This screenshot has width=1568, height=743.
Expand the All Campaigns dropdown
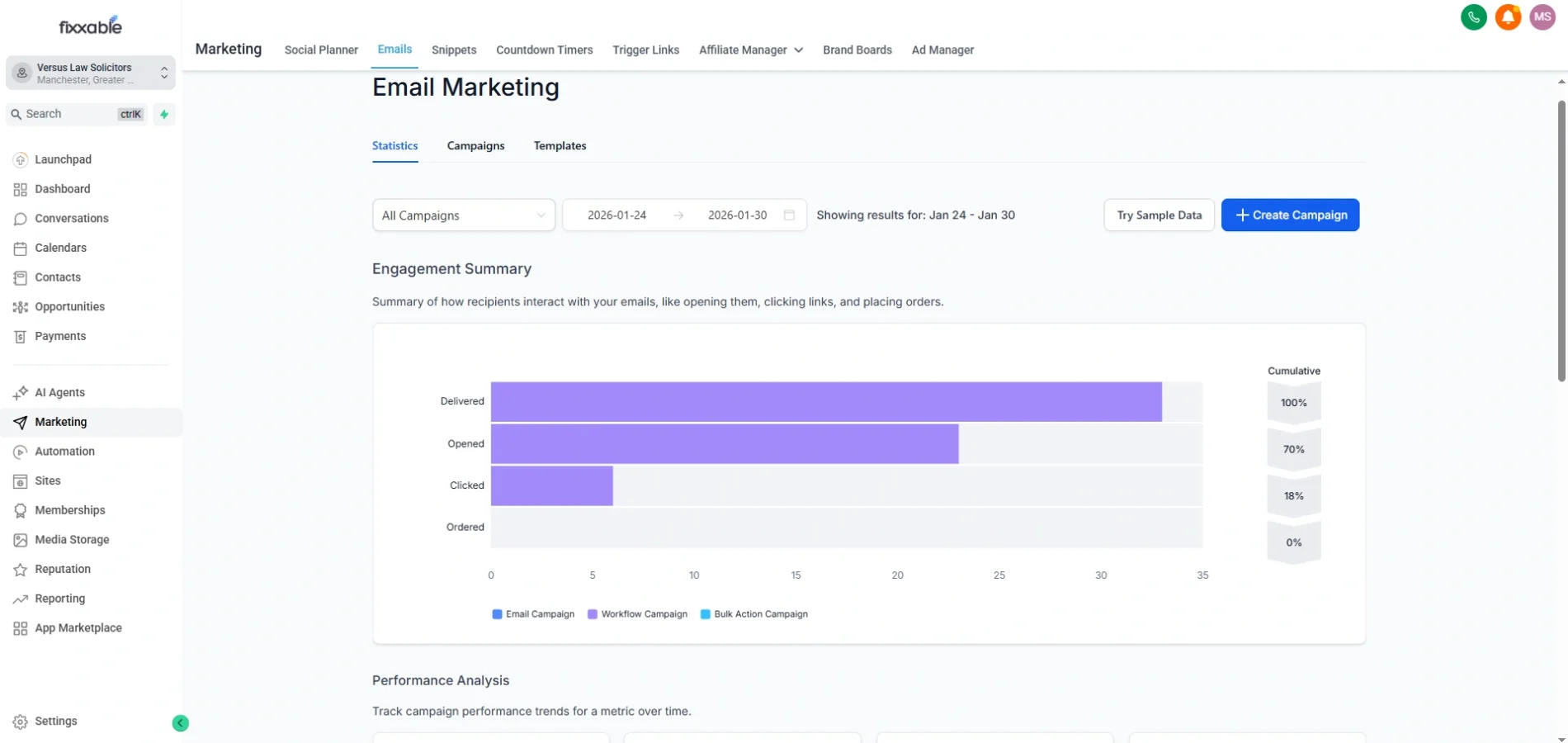click(463, 215)
